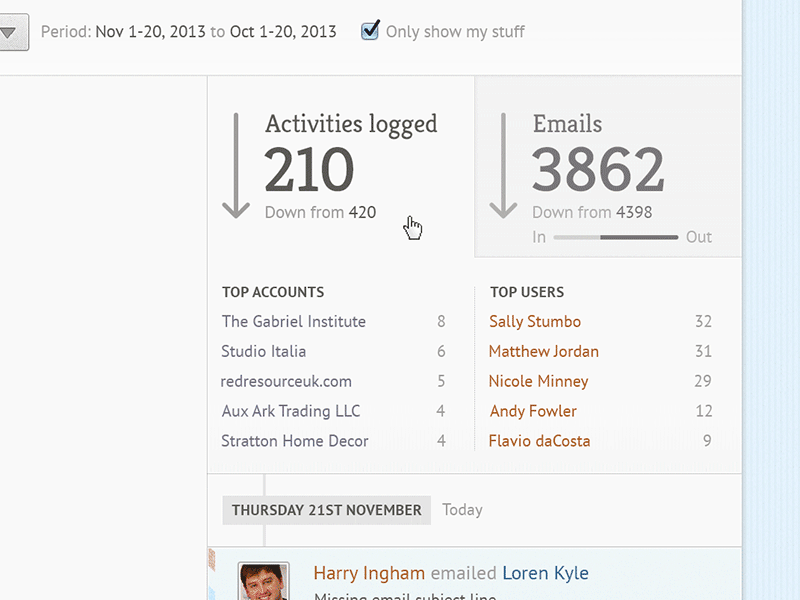This screenshot has height=600, width=800.
Task: Open Sally Stumbo's user profile
Action: click(535, 321)
